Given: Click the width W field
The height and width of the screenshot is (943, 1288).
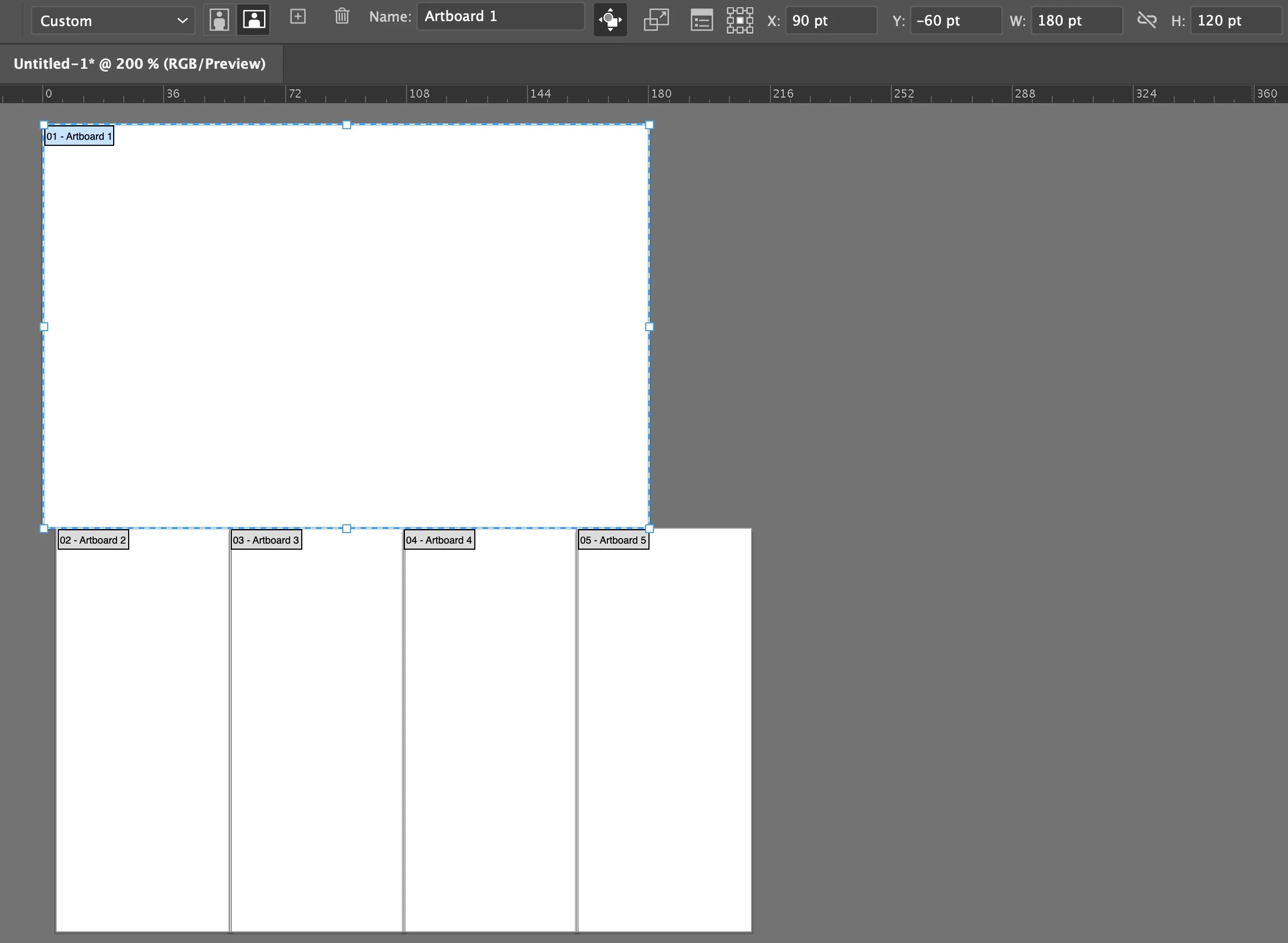Looking at the screenshot, I should coord(1076,21).
